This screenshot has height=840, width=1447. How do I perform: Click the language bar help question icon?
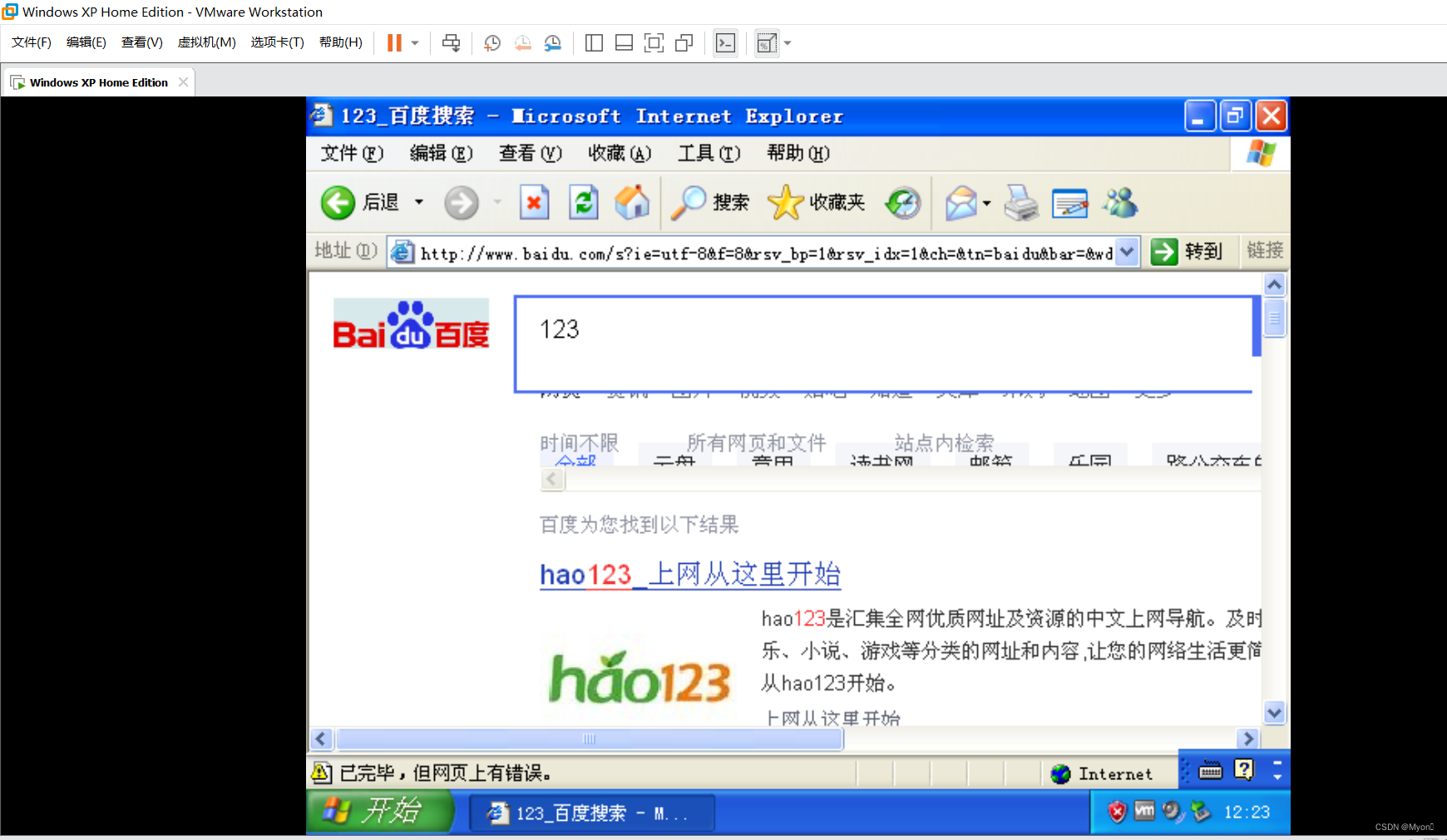(x=1244, y=770)
